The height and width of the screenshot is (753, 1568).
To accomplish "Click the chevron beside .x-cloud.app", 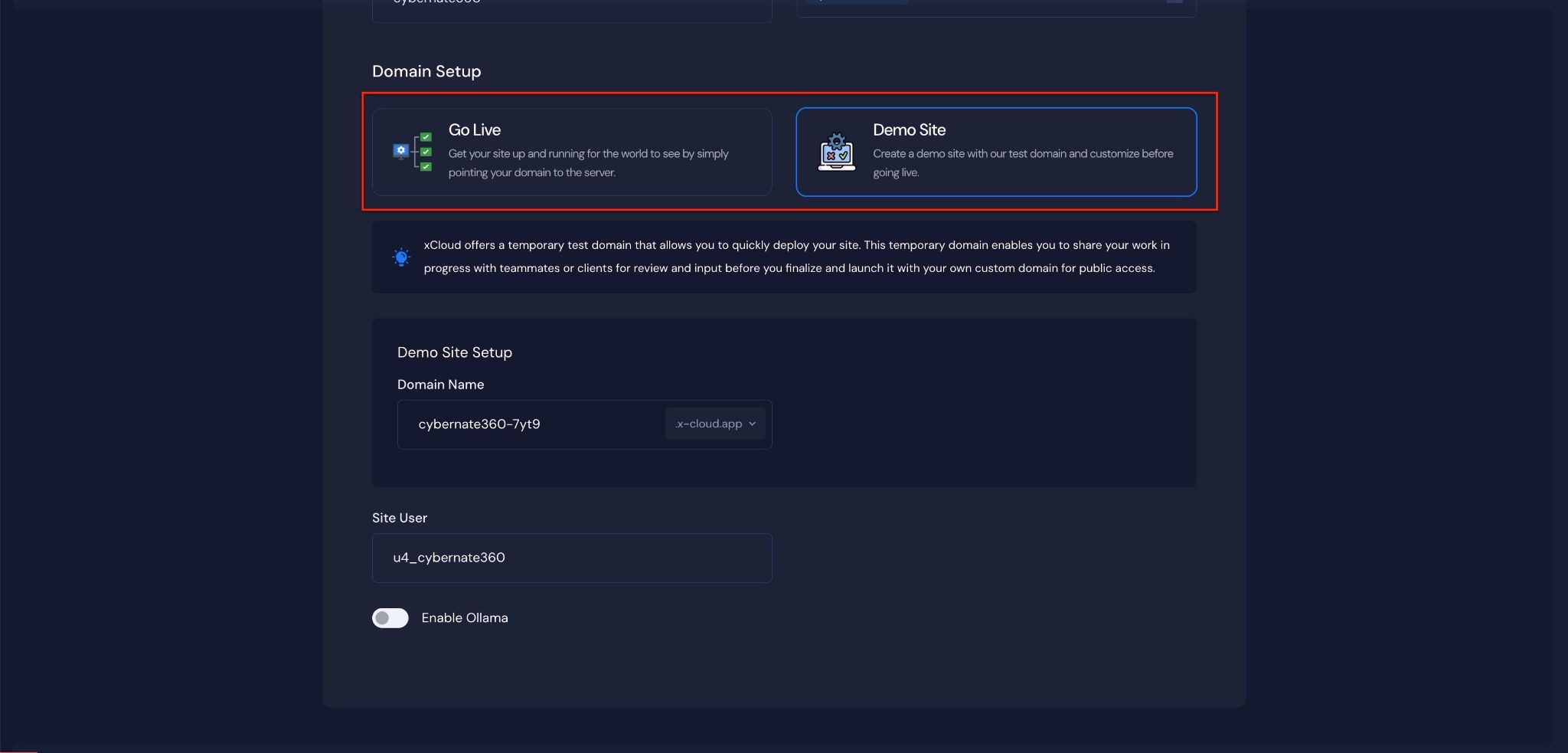I will coord(752,424).
